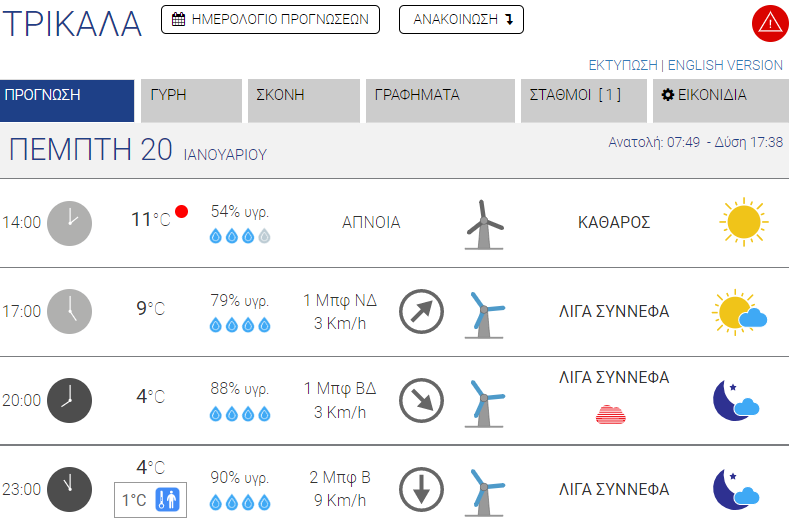Switch to ENGLISH VERSION link

[x=725, y=65]
